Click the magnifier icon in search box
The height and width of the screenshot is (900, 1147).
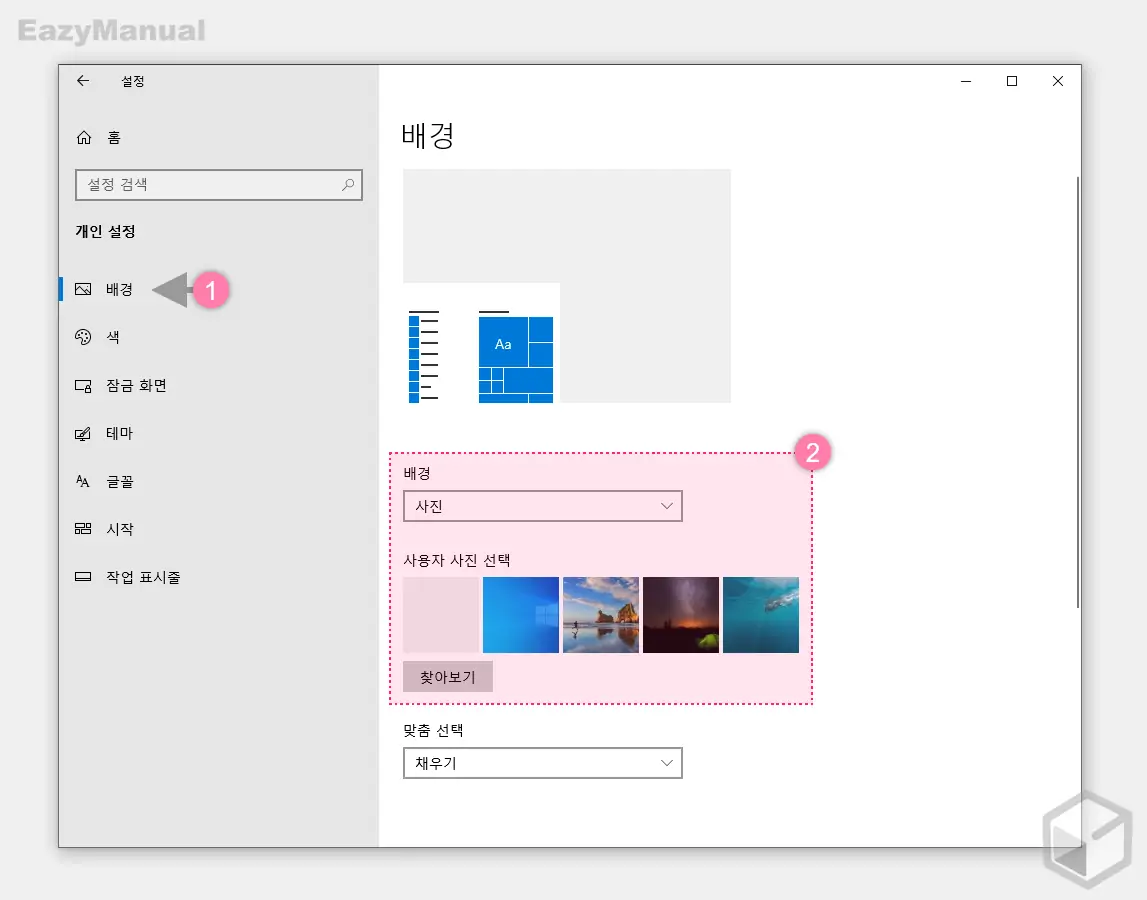pos(348,185)
